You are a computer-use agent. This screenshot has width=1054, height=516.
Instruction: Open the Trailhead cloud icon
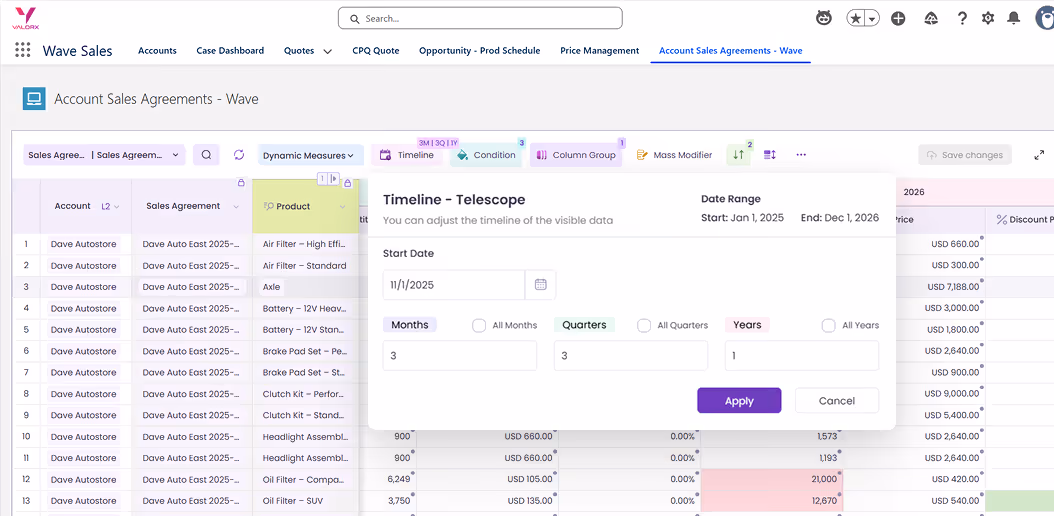(x=932, y=18)
